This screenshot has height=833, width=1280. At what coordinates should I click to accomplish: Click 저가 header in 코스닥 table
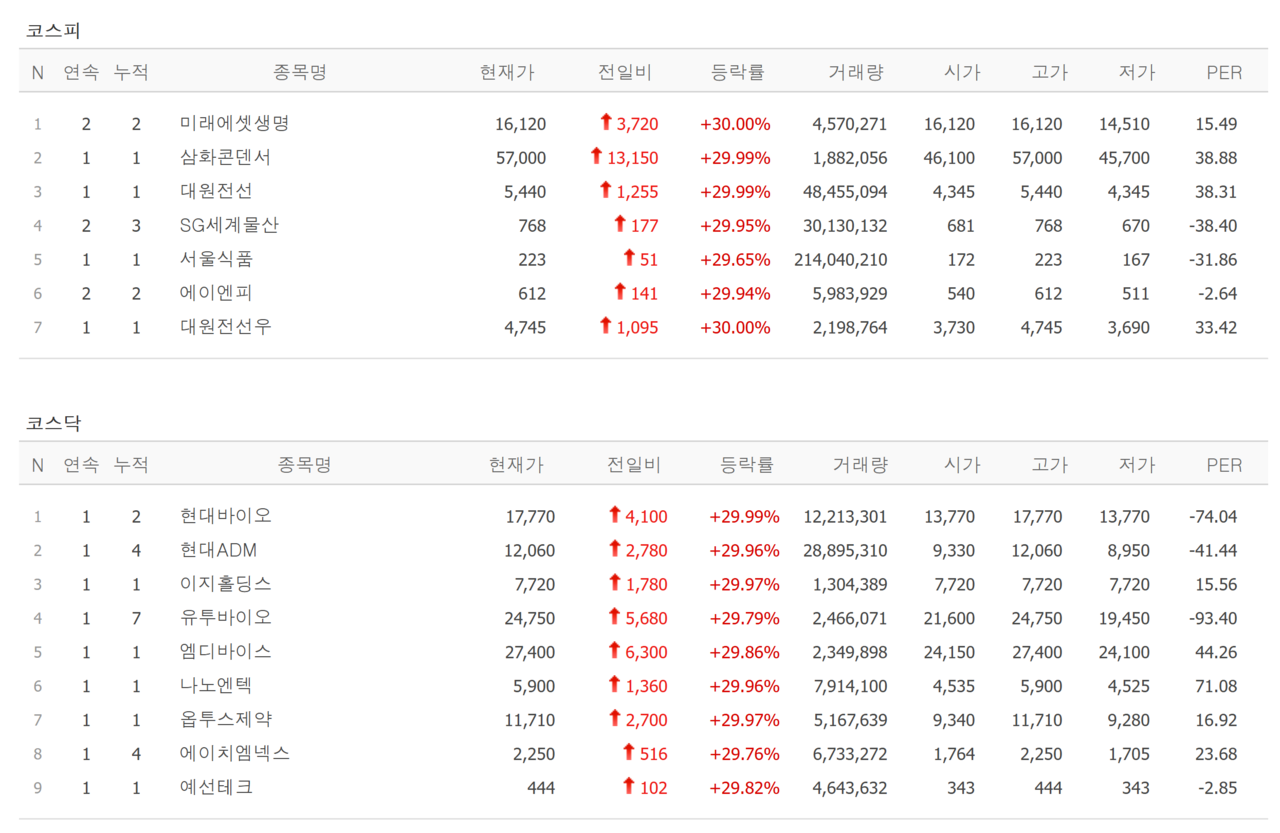(x=1137, y=465)
